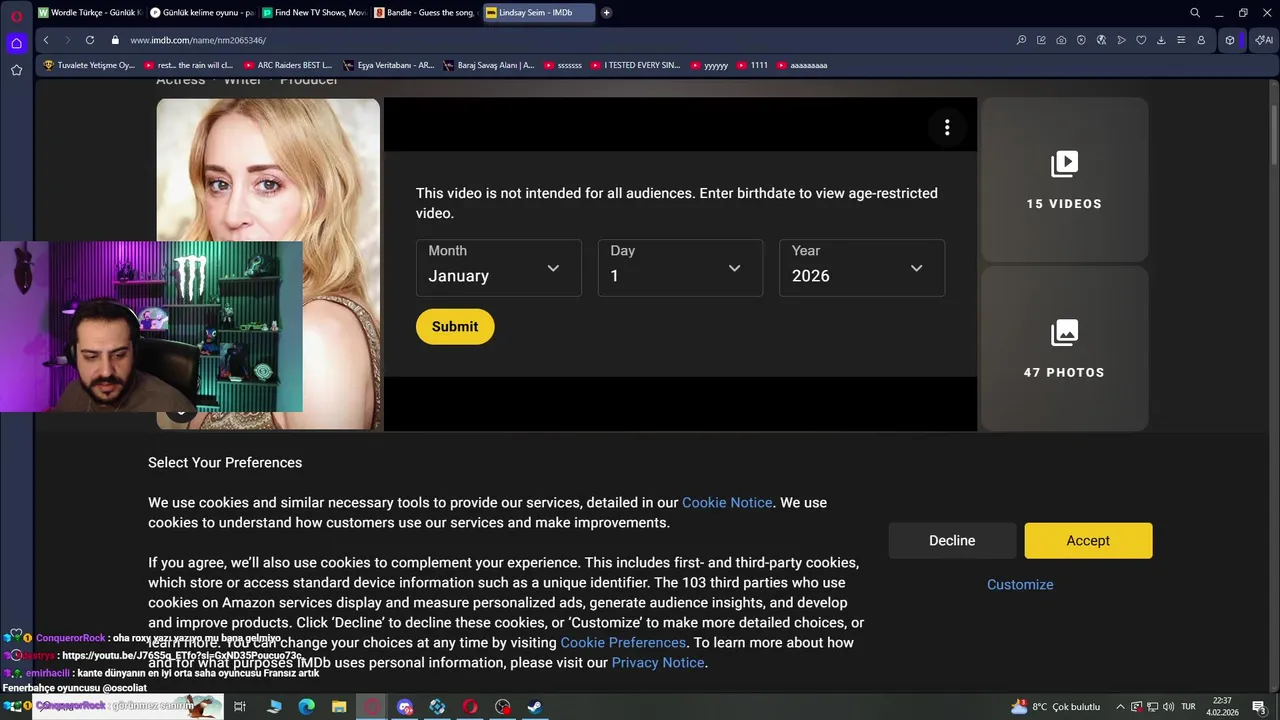The image size is (1280, 720).
Task: Switch to the Wordle Türkçe tab
Action: 89,13
